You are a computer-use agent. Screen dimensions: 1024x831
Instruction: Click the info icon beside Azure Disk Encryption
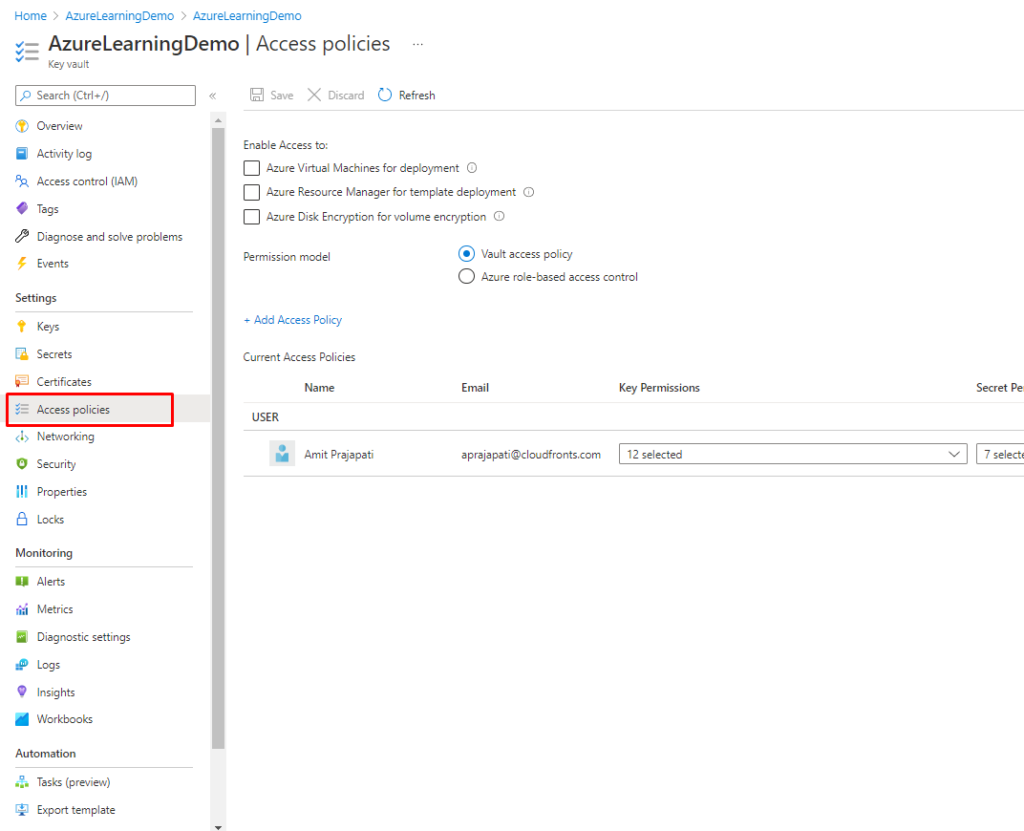(499, 216)
